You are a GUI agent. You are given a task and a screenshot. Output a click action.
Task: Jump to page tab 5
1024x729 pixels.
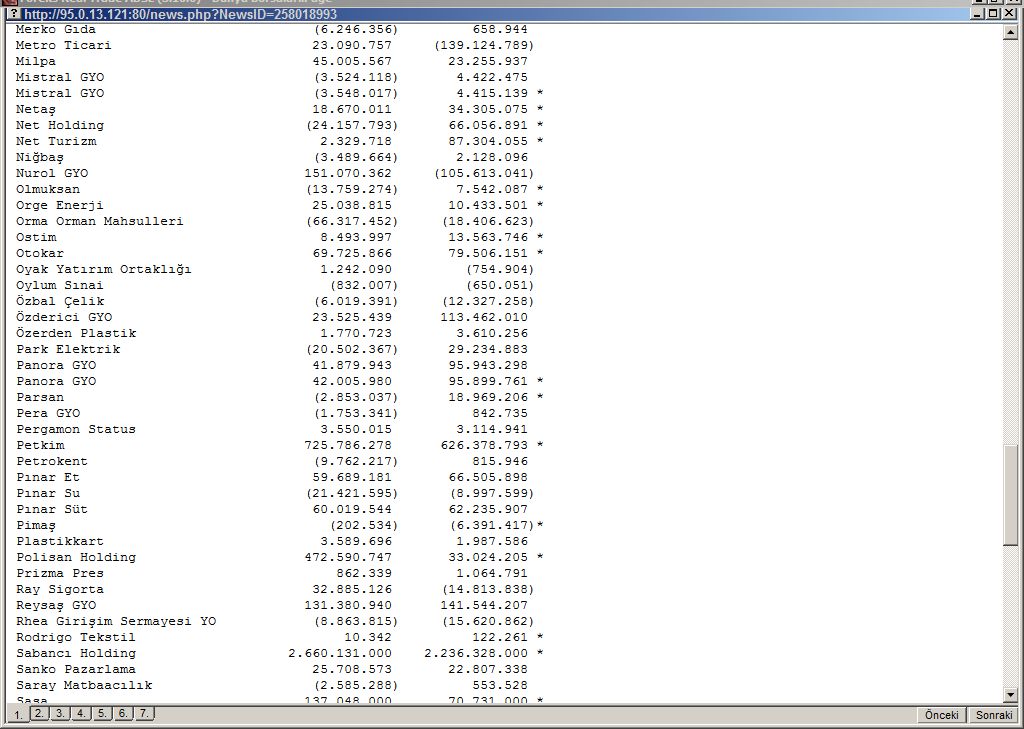(x=103, y=713)
